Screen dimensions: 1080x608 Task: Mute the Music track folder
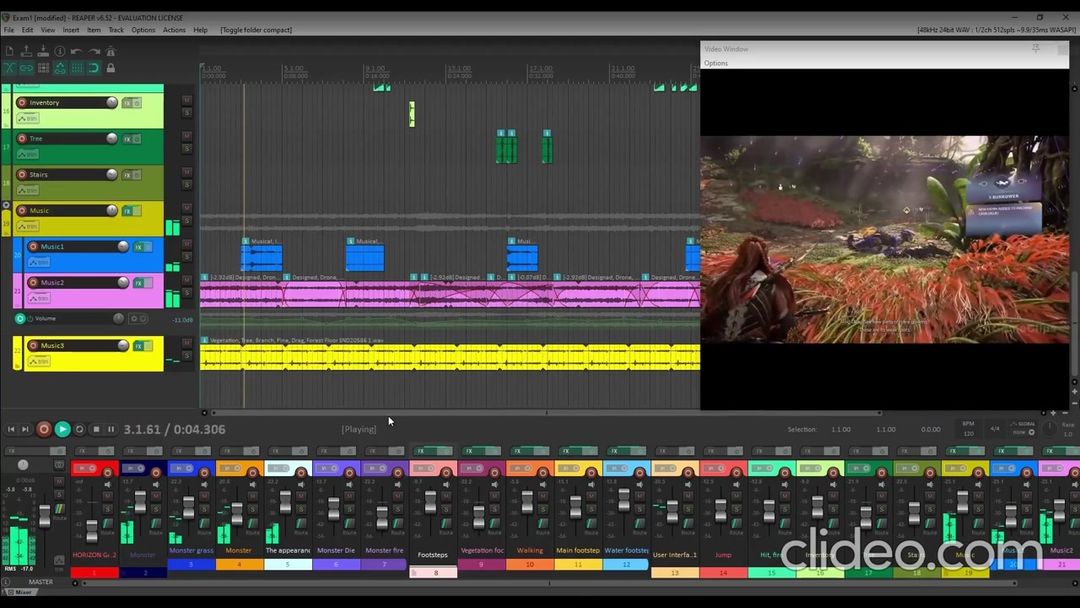click(x=187, y=208)
